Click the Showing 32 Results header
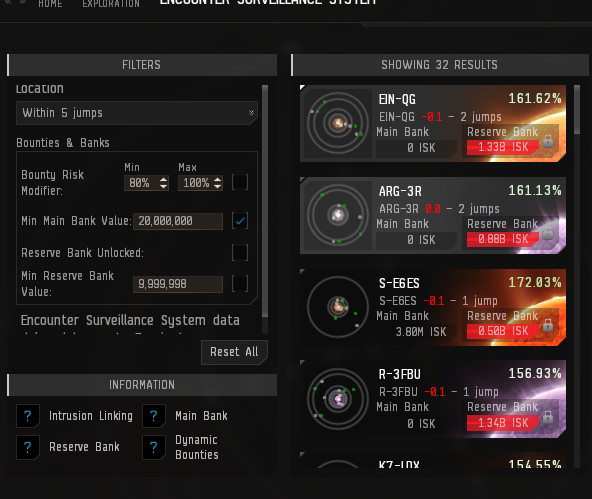 440,65
